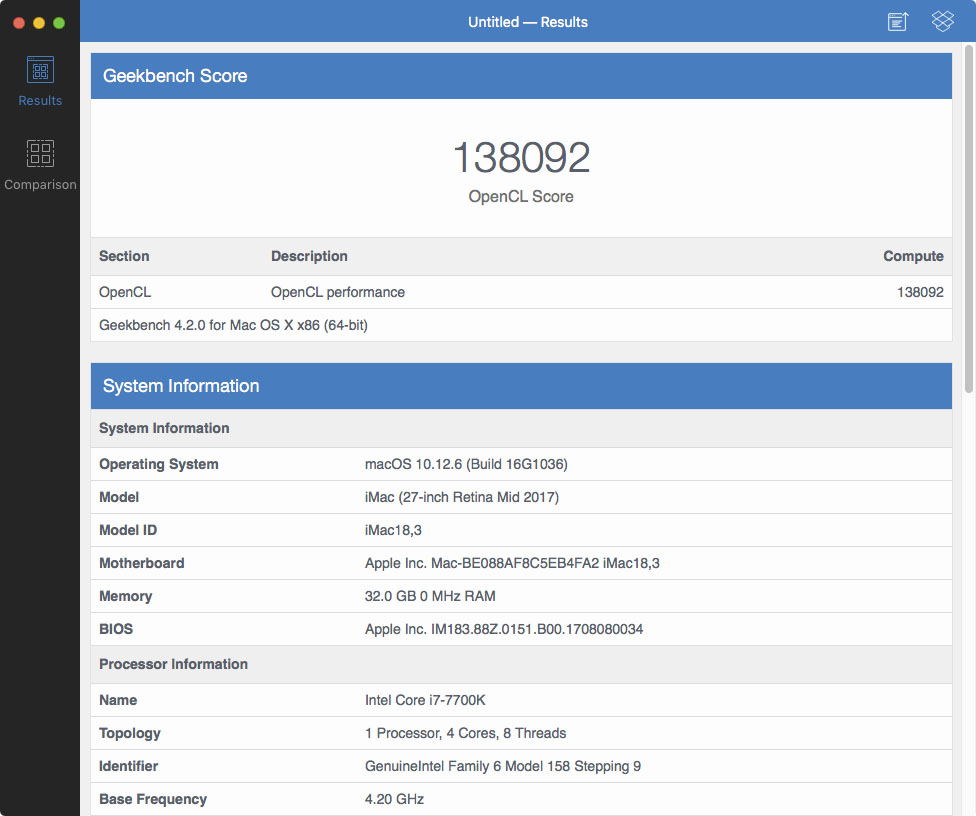Click the Compute column header
The height and width of the screenshot is (816, 976).
913,256
